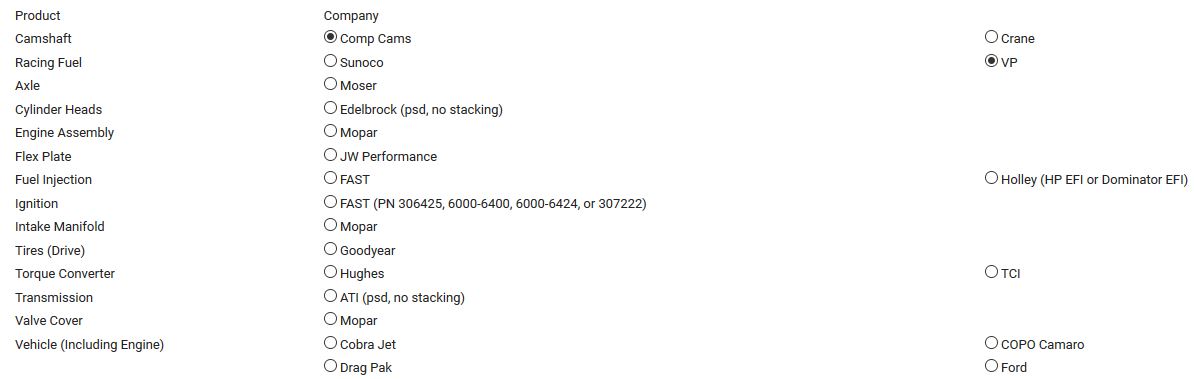
Task: Choose Crane as Camshaft company
Action: [991, 37]
